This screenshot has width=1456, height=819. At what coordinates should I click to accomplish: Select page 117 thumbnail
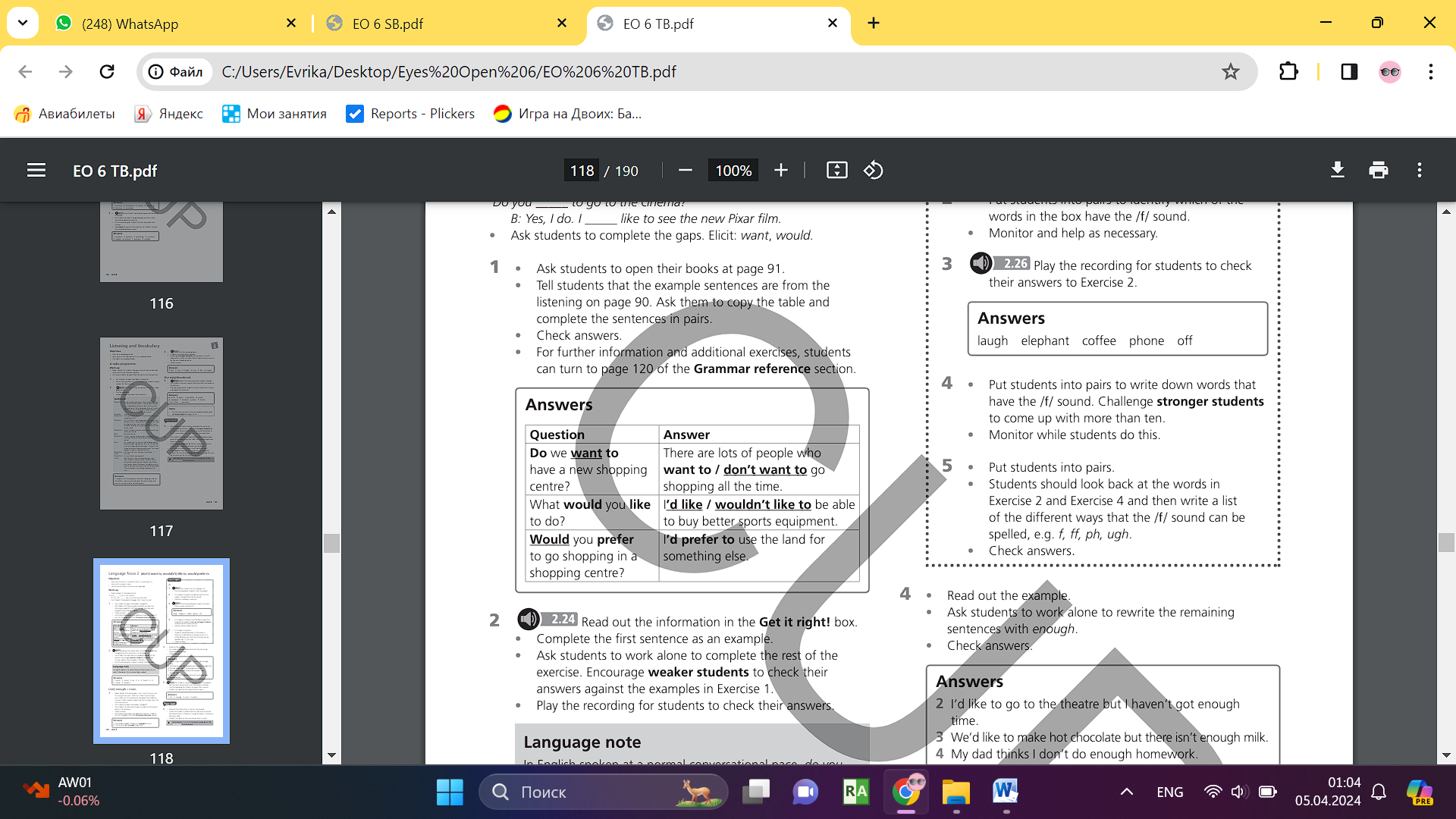click(162, 424)
